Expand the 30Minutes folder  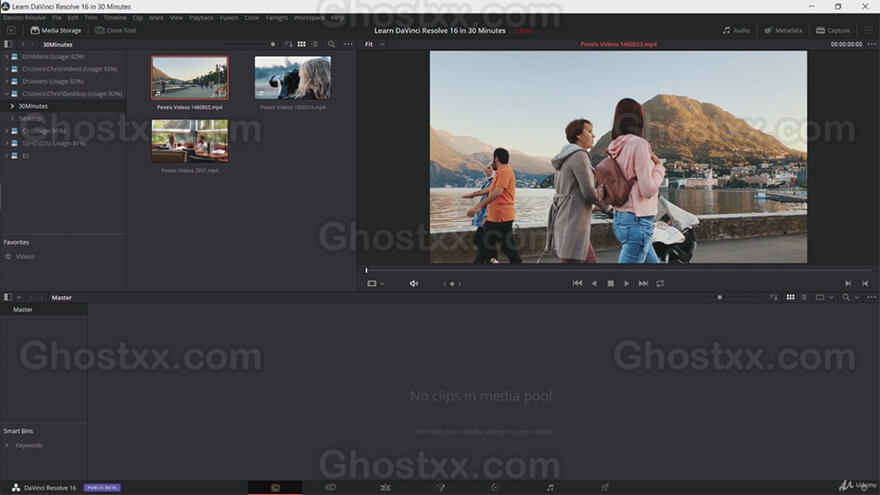pyautogui.click(x=12, y=106)
